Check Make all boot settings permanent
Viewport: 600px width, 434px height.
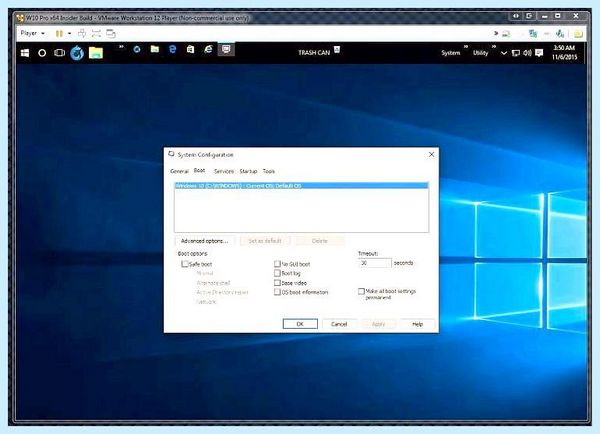361,291
